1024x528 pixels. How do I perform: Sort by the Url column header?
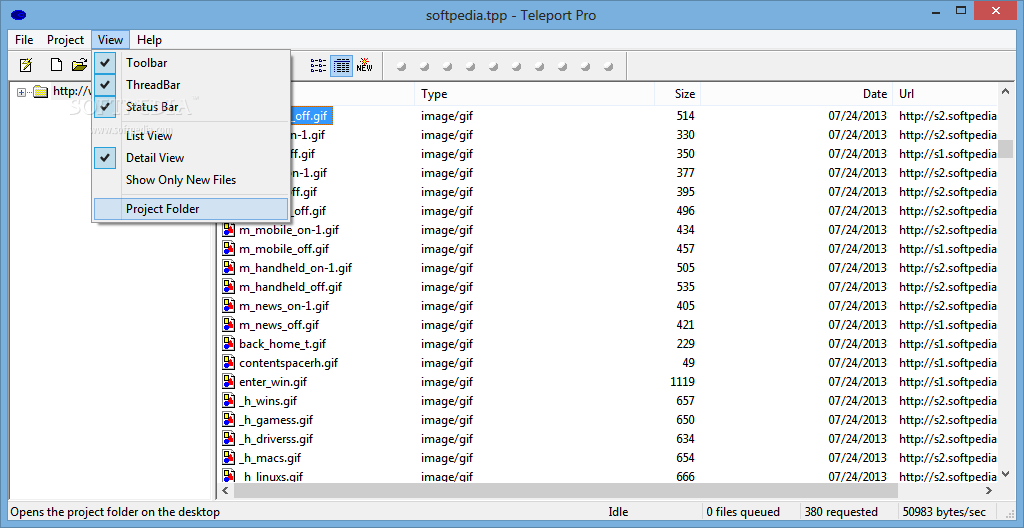[x=945, y=94]
